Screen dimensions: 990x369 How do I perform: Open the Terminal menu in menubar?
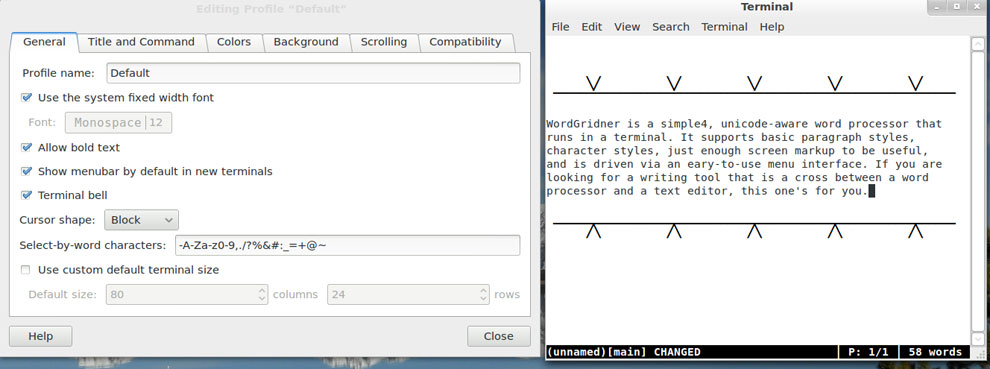(724, 27)
